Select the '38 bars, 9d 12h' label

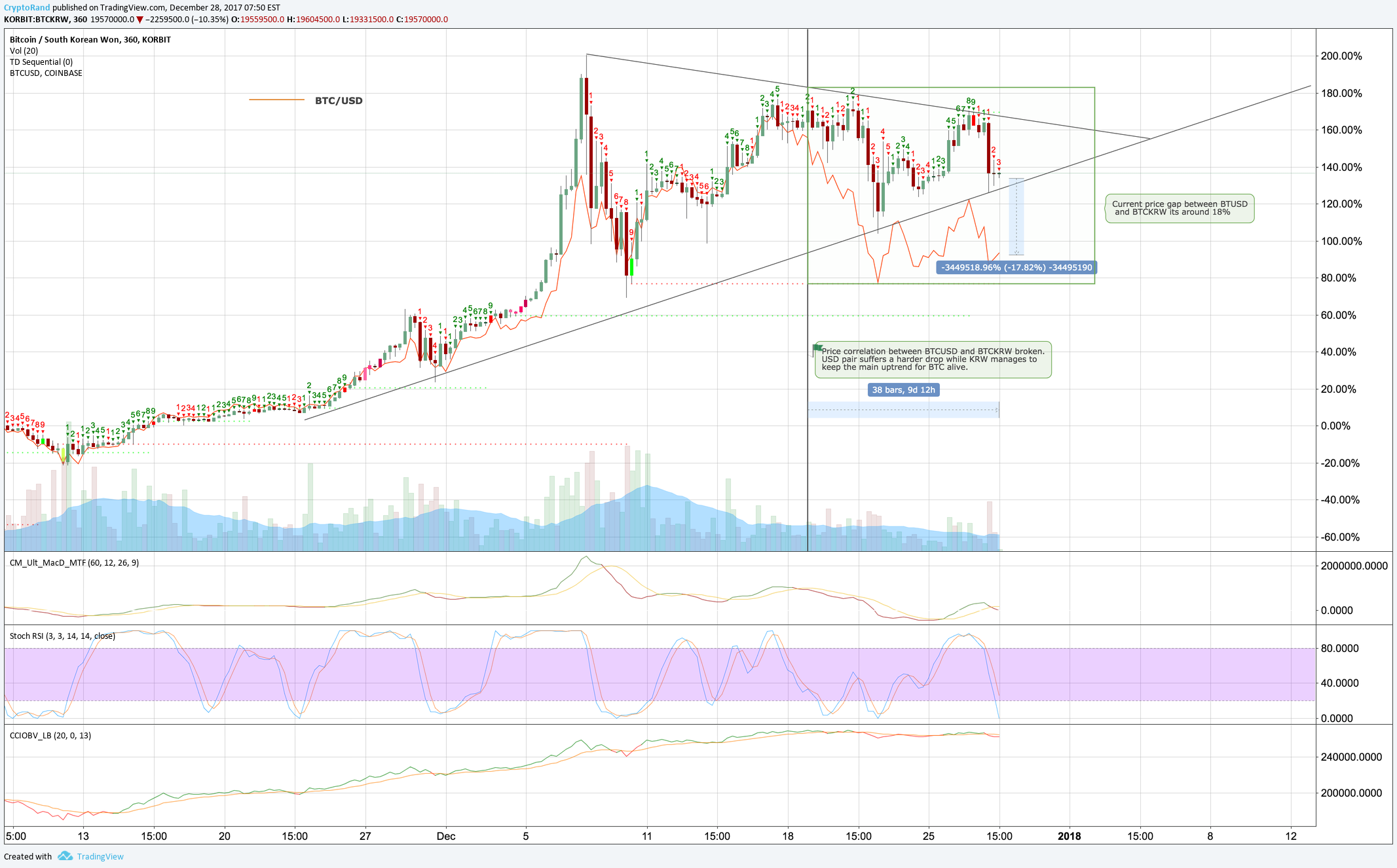(x=903, y=390)
